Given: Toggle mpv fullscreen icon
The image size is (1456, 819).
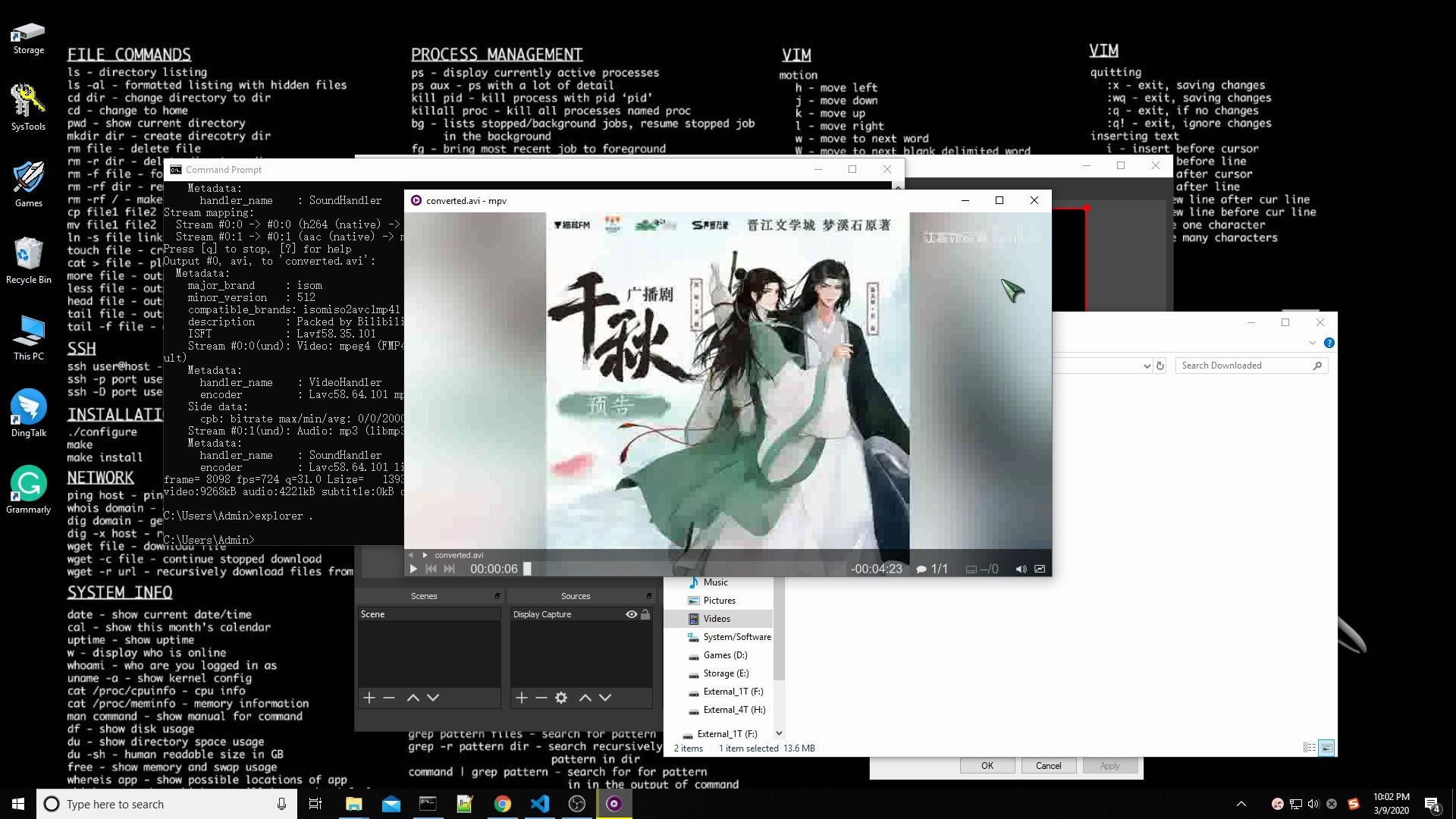Looking at the screenshot, I should (x=1040, y=569).
